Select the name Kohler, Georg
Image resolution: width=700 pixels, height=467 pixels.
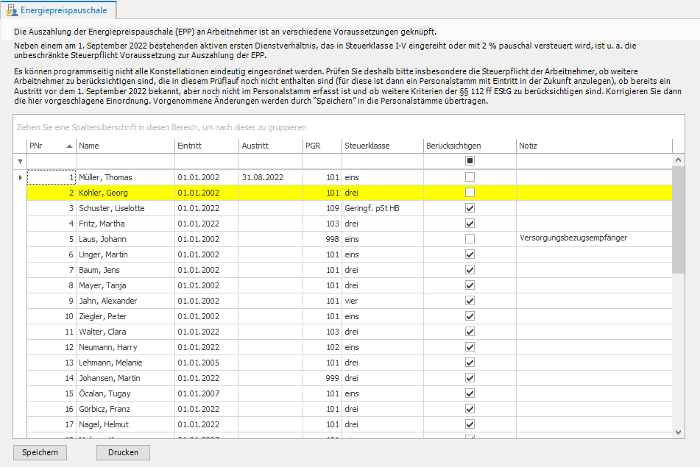(x=103, y=193)
